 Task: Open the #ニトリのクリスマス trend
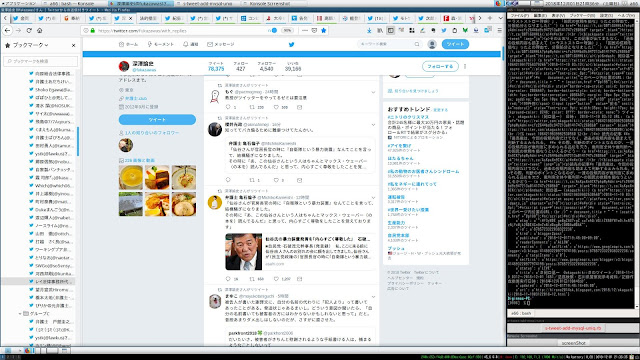[408, 117]
